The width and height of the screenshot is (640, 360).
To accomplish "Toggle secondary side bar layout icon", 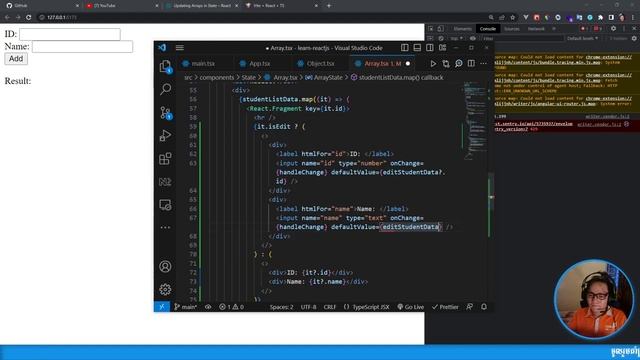I will [430, 48].
